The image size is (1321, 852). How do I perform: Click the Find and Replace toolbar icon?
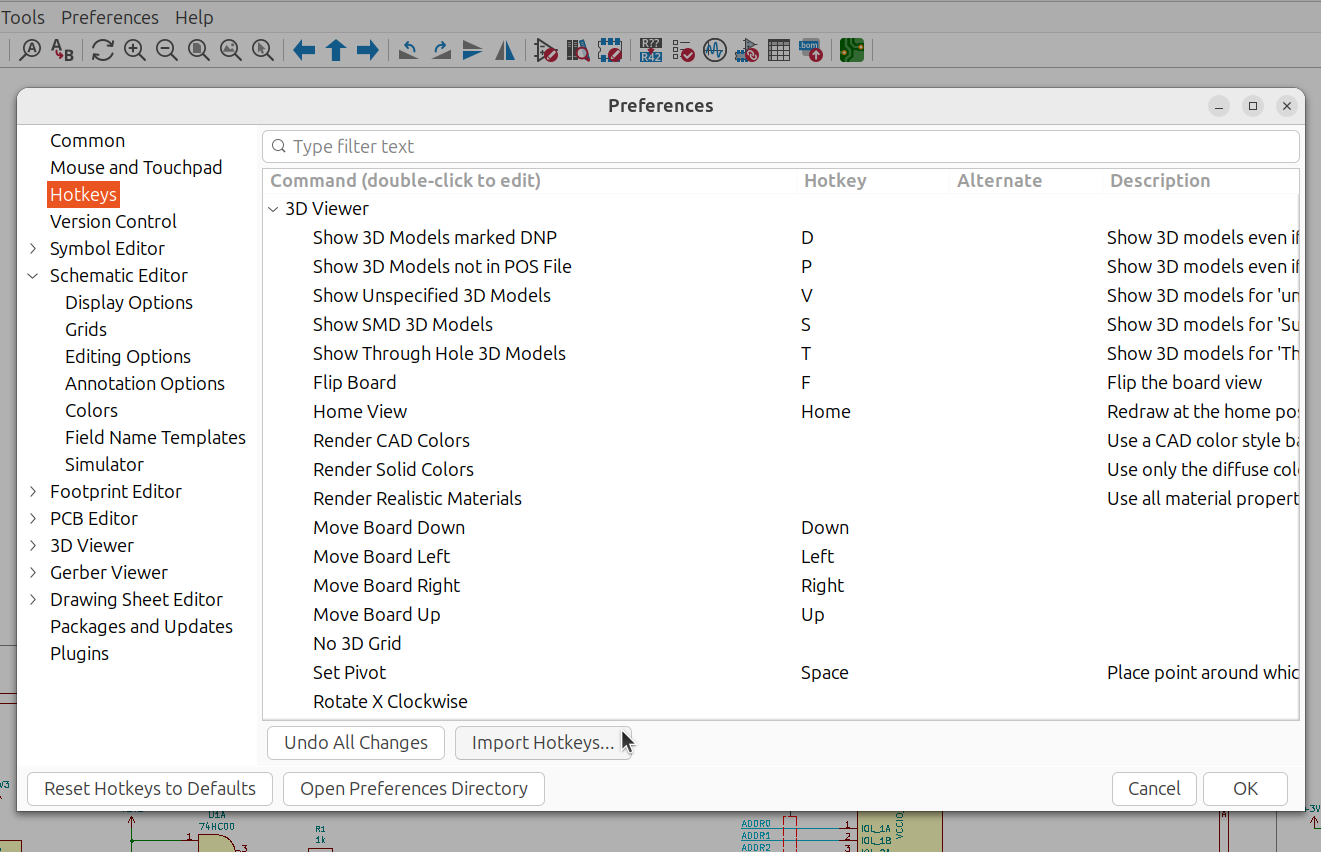pos(62,50)
